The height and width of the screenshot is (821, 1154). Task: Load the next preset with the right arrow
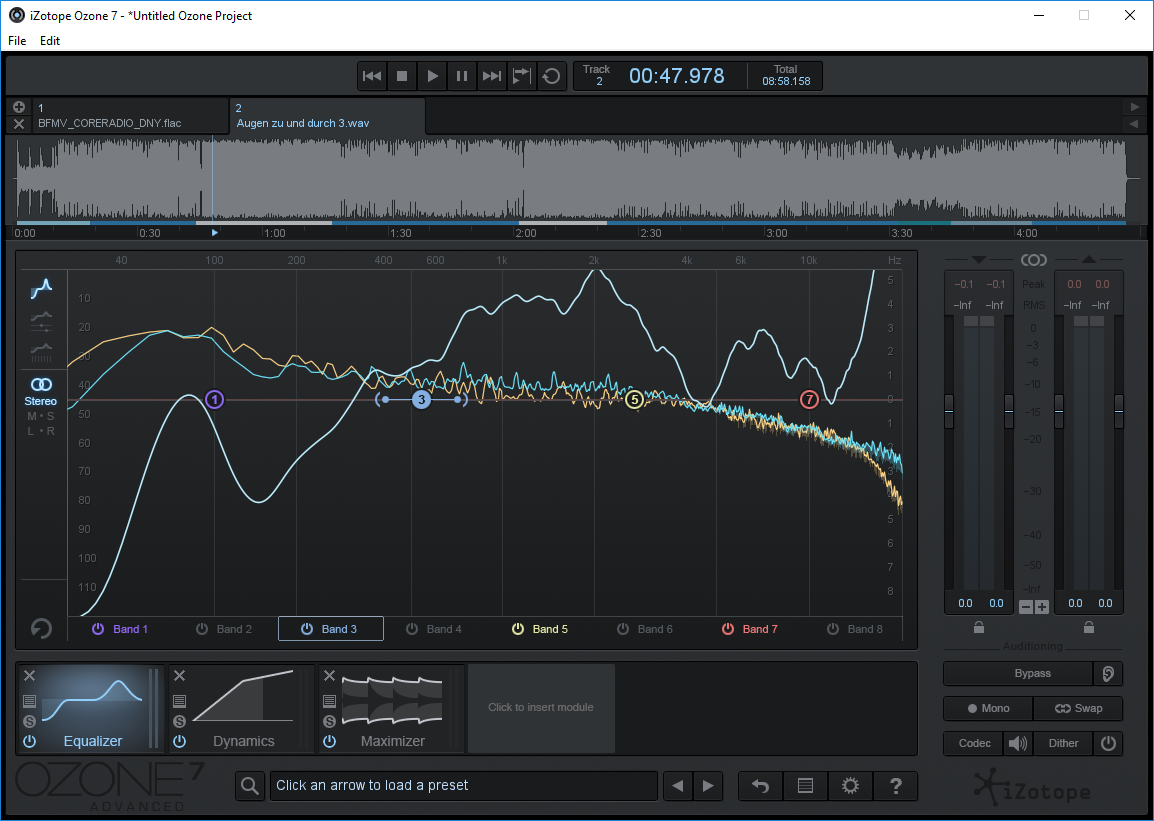point(708,786)
